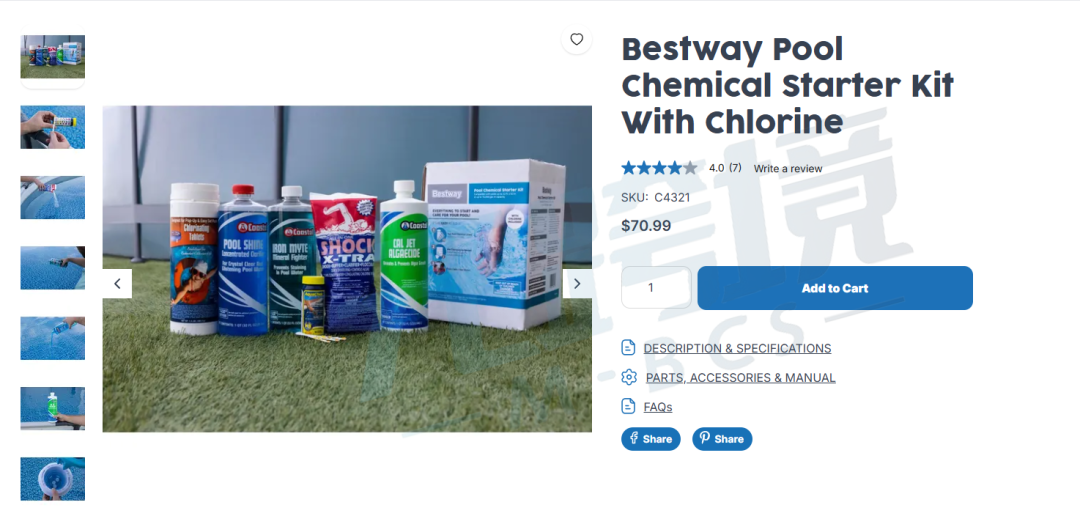Show next product image with right arrow

click(x=577, y=283)
